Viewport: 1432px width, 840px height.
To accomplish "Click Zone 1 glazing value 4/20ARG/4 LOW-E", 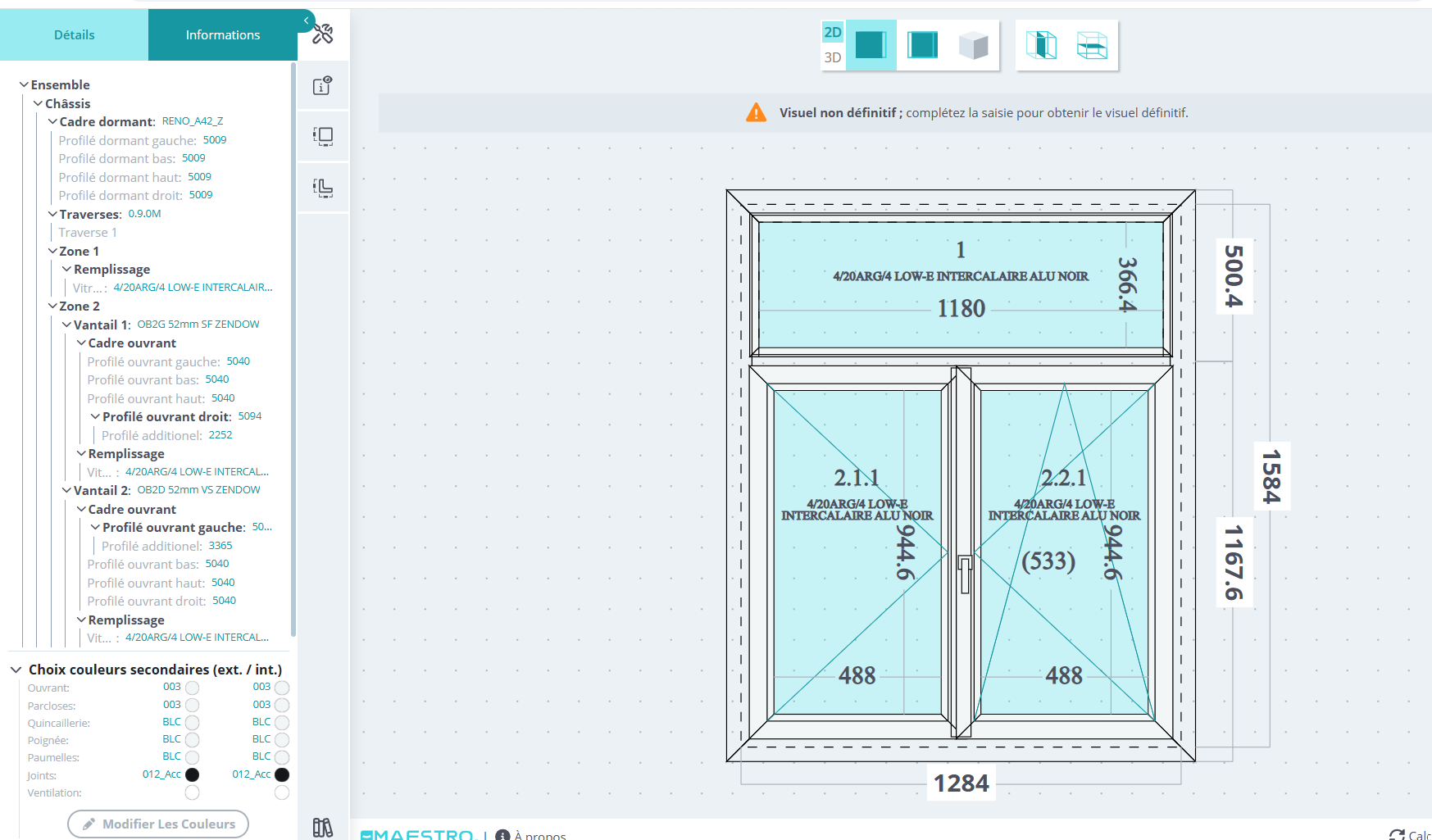I will click(193, 288).
